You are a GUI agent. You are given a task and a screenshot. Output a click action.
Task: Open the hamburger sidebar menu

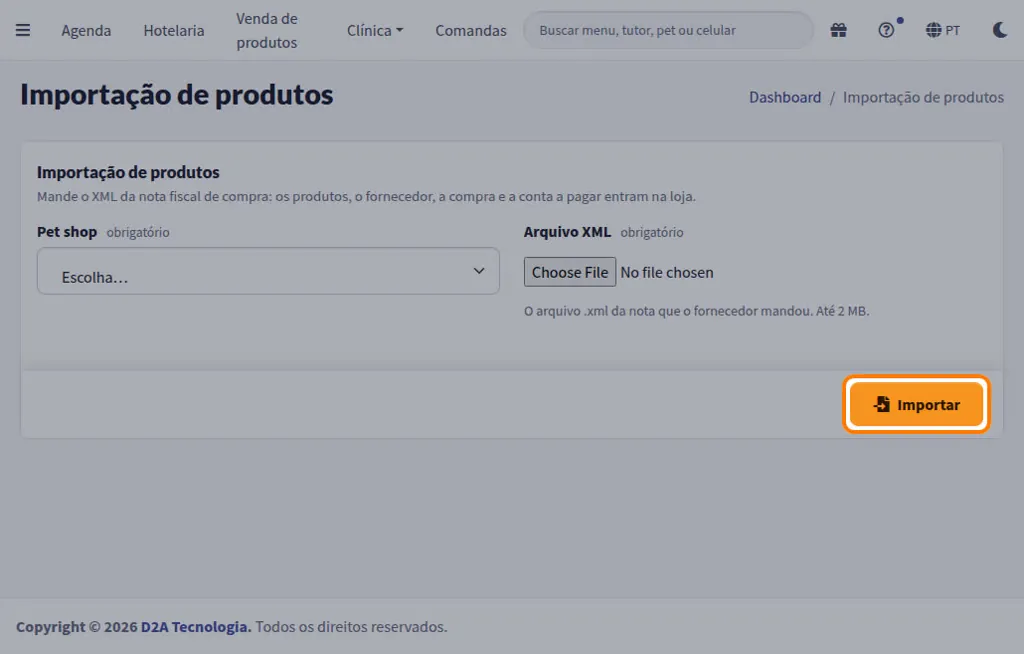[23, 30]
